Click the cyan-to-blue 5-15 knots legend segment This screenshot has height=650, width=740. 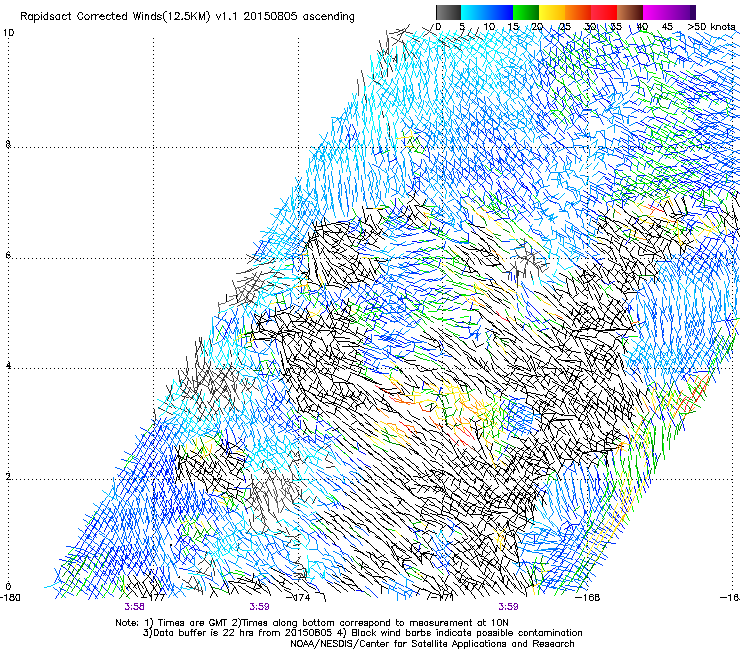pyautogui.click(x=487, y=12)
